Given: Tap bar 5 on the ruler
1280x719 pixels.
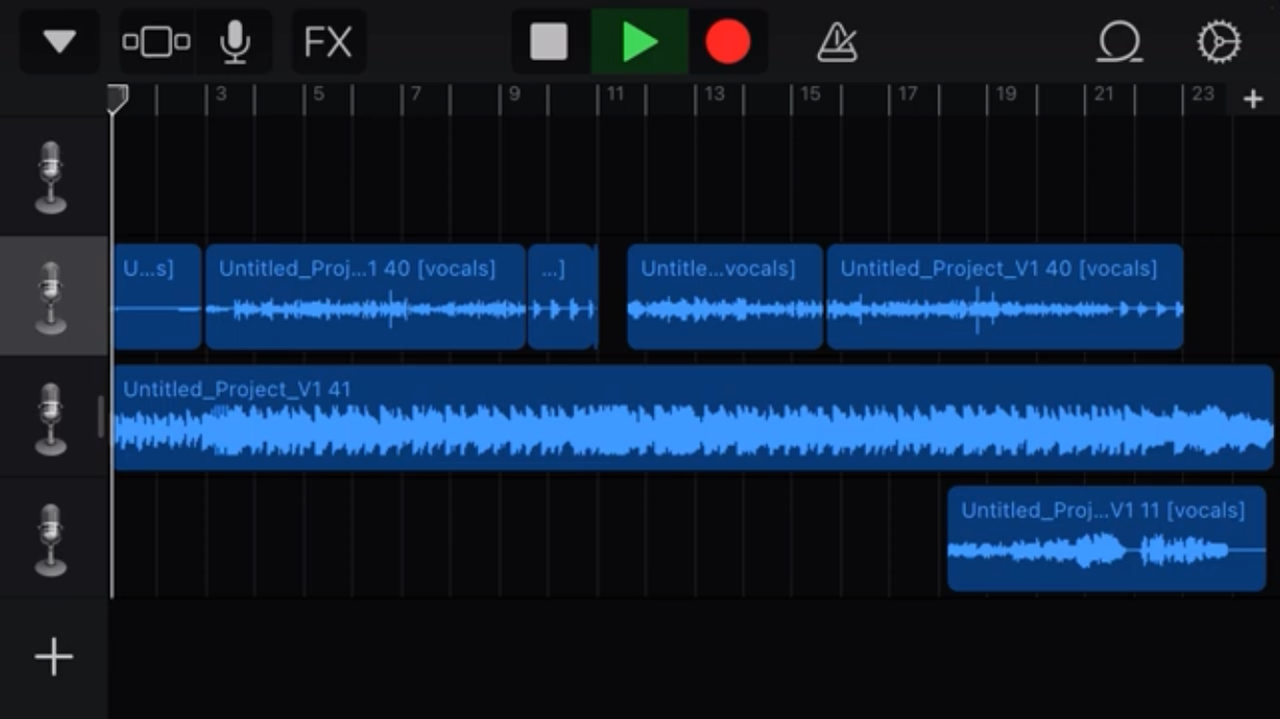Looking at the screenshot, I should [319, 94].
